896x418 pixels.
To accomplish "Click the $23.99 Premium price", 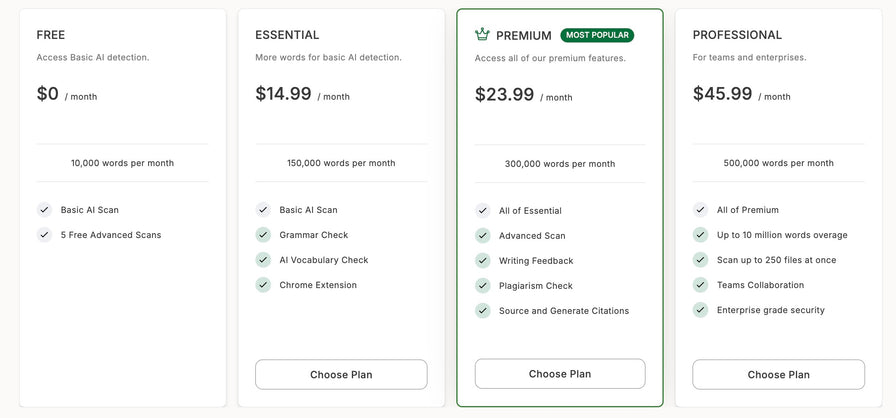I will click(505, 94).
